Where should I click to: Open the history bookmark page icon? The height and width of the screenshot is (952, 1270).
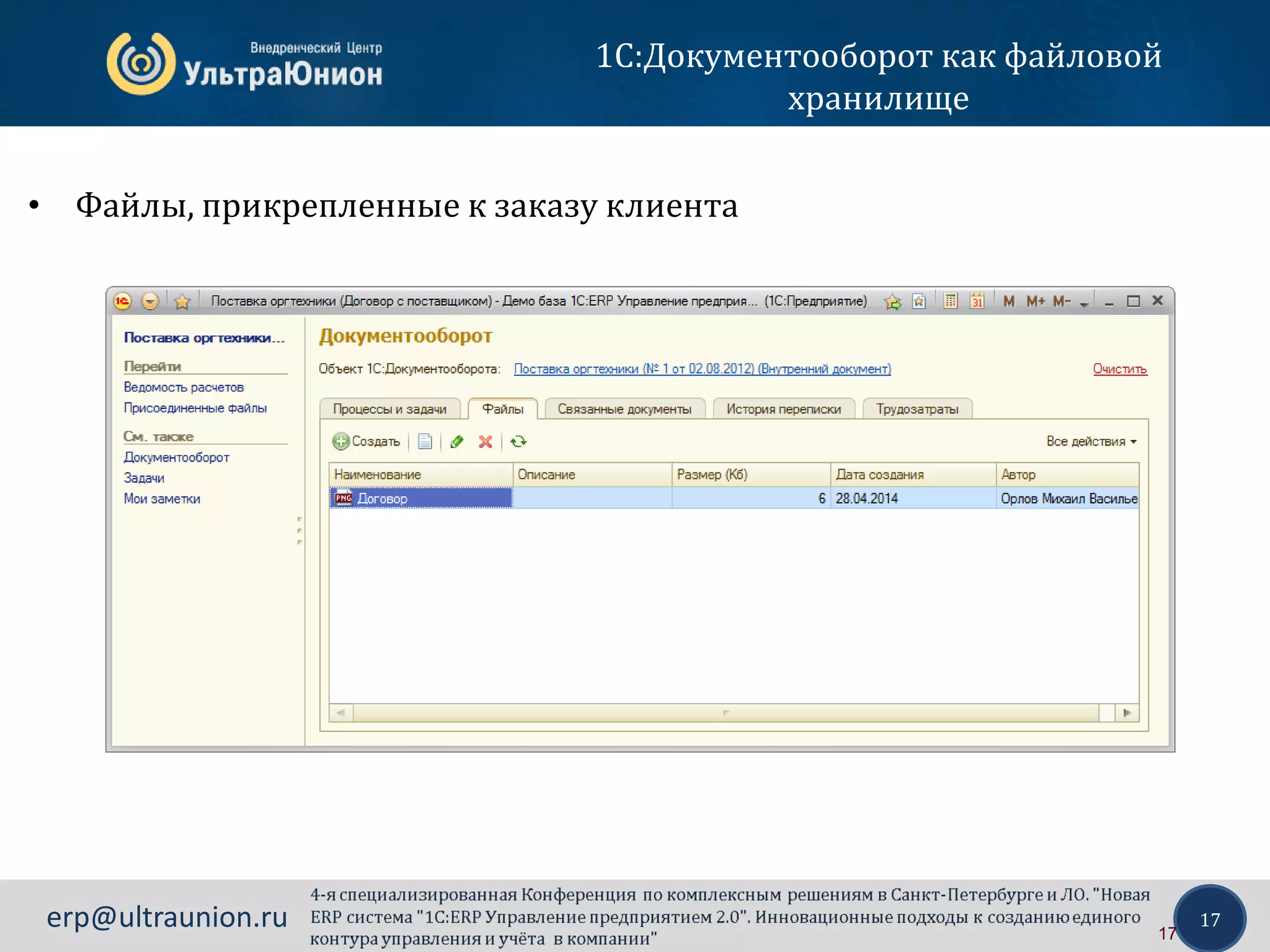pyautogui.click(x=919, y=301)
